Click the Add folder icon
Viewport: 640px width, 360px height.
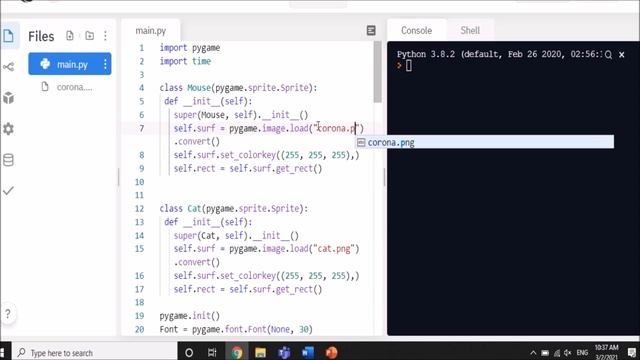(89, 36)
